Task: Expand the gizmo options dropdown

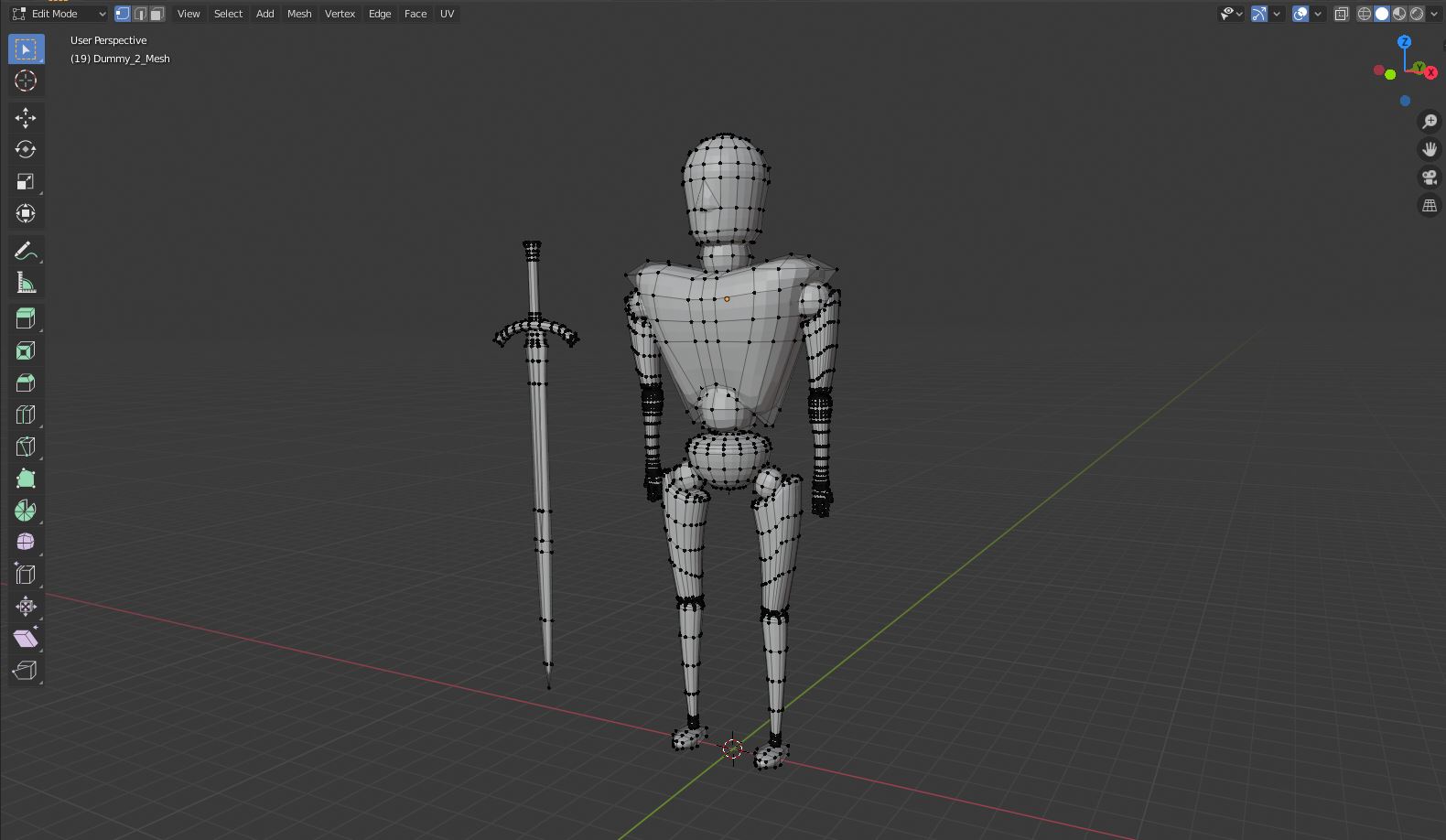Action: click(x=1277, y=14)
